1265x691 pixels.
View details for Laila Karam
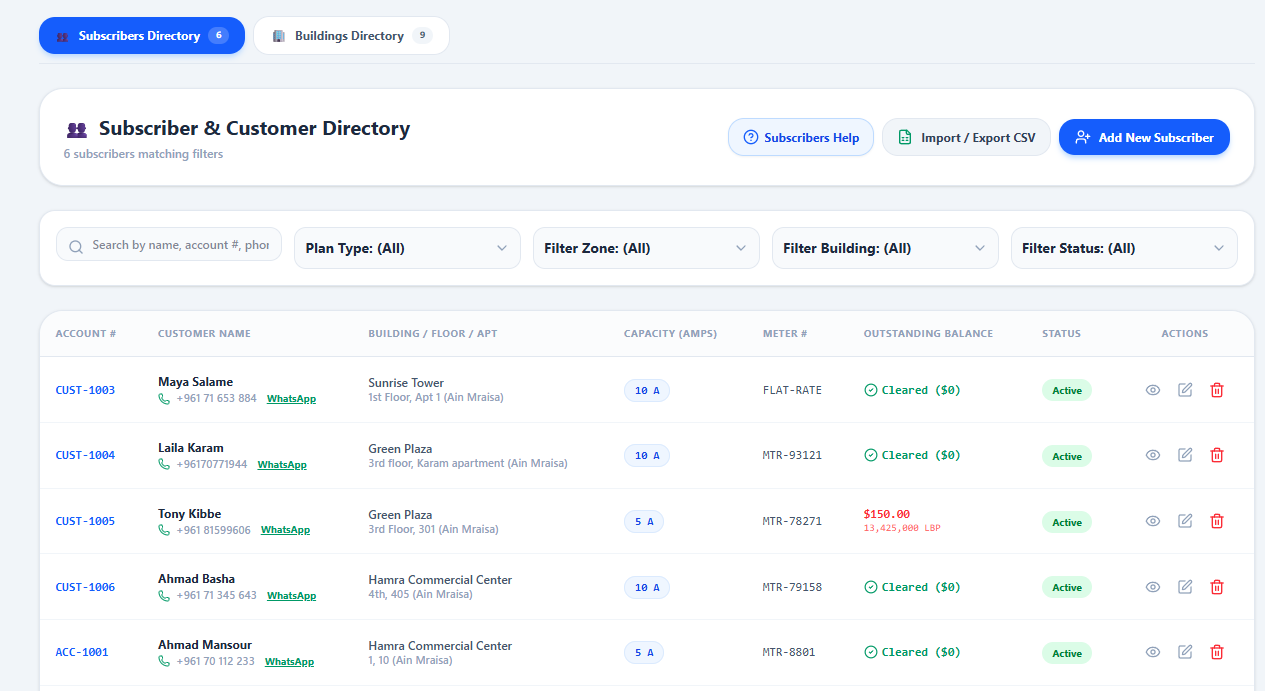point(1153,455)
